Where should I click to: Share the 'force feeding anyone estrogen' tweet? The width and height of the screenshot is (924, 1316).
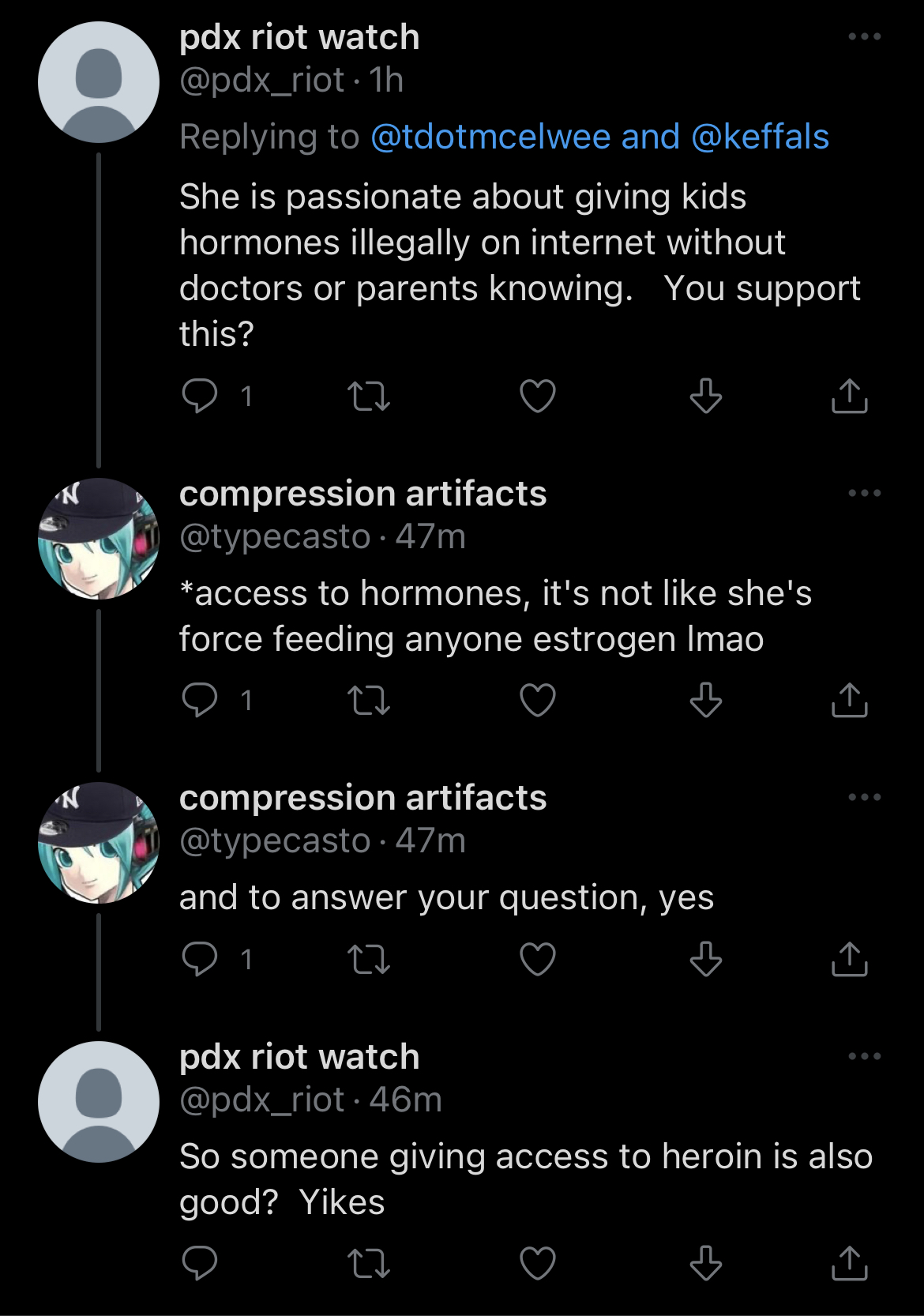pos(849,700)
